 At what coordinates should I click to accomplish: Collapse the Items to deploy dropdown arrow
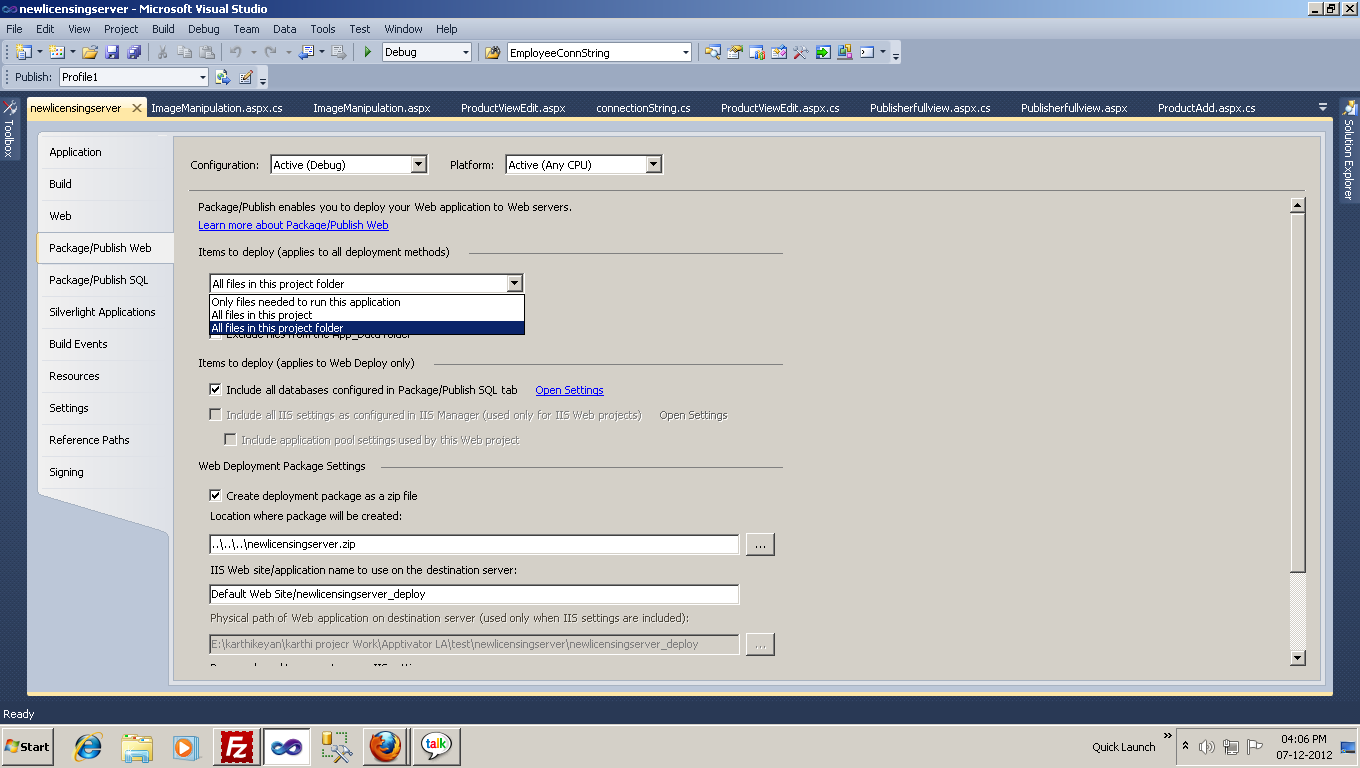514,284
